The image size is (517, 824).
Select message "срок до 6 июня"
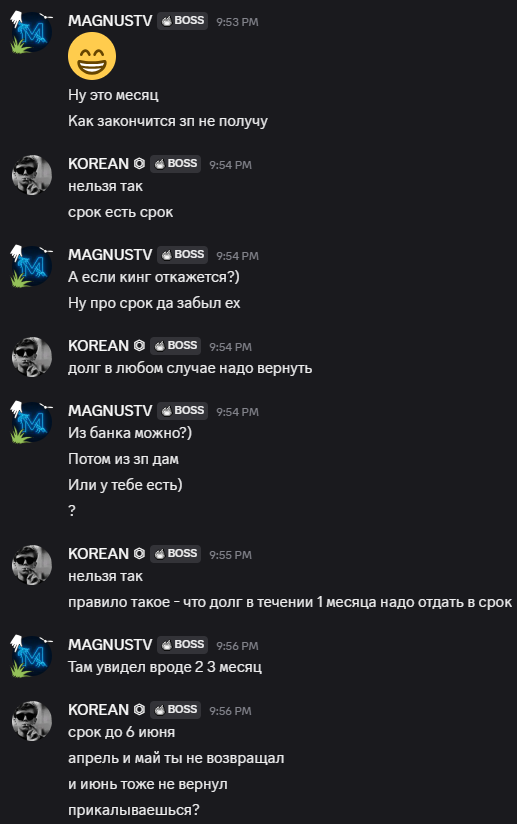point(121,732)
